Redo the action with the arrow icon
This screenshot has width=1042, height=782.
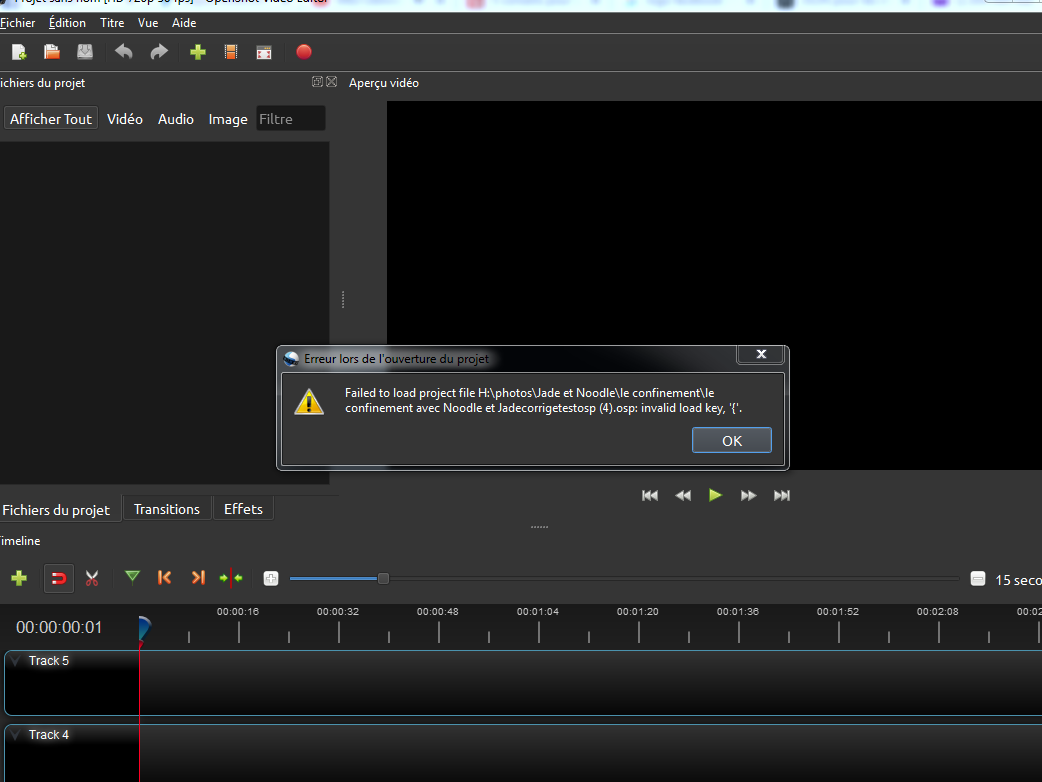159,52
